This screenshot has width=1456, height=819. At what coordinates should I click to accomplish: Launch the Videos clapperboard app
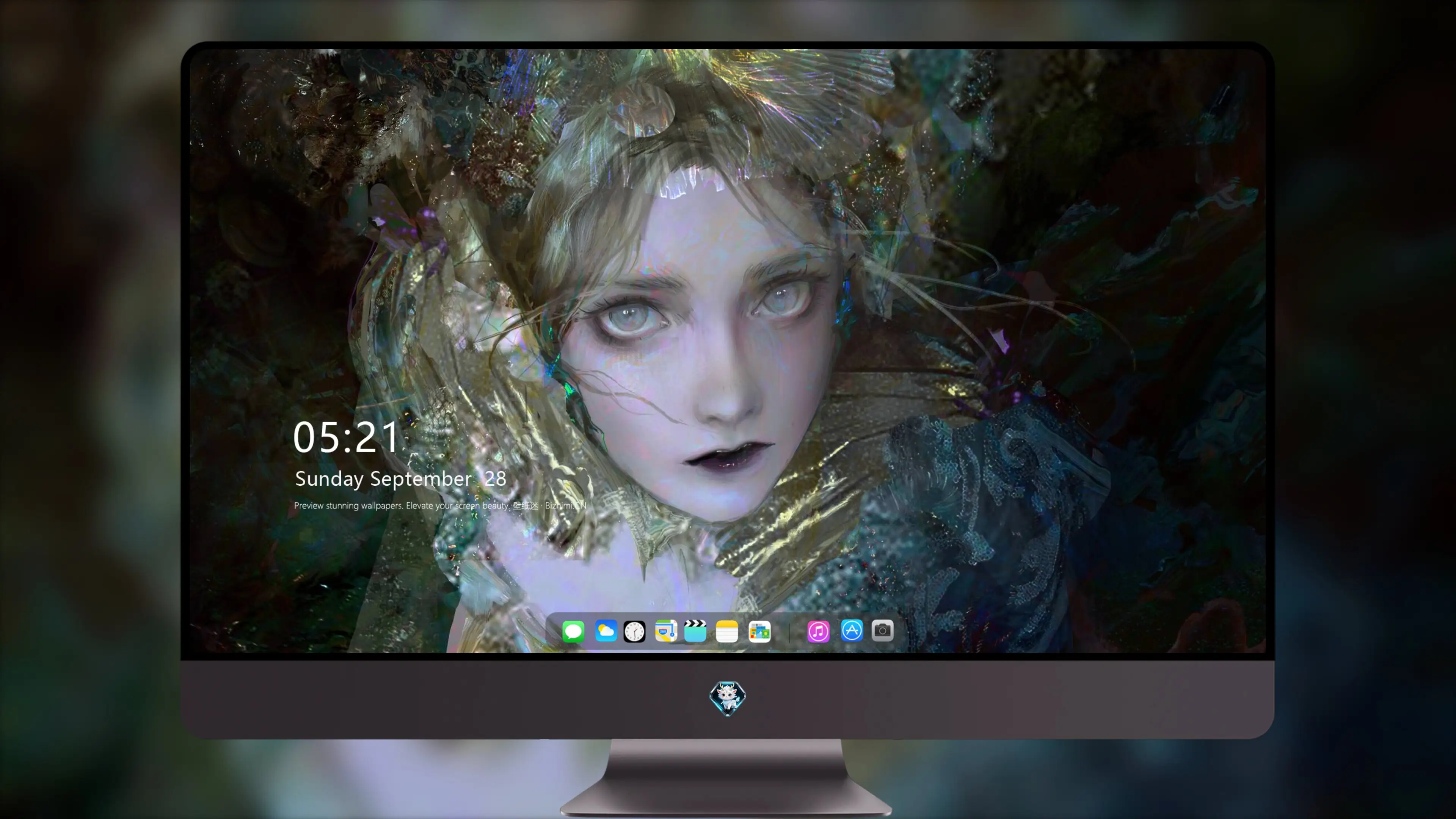tap(695, 631)
